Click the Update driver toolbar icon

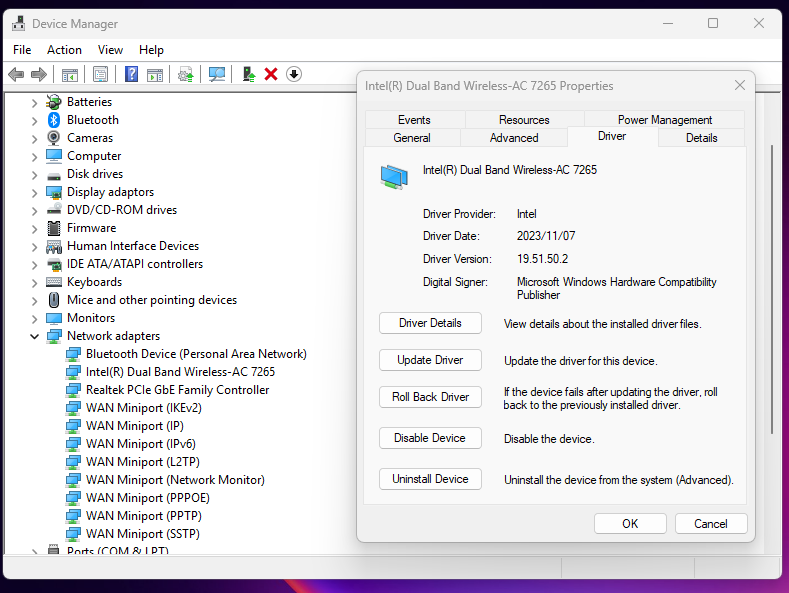(186, 75)
